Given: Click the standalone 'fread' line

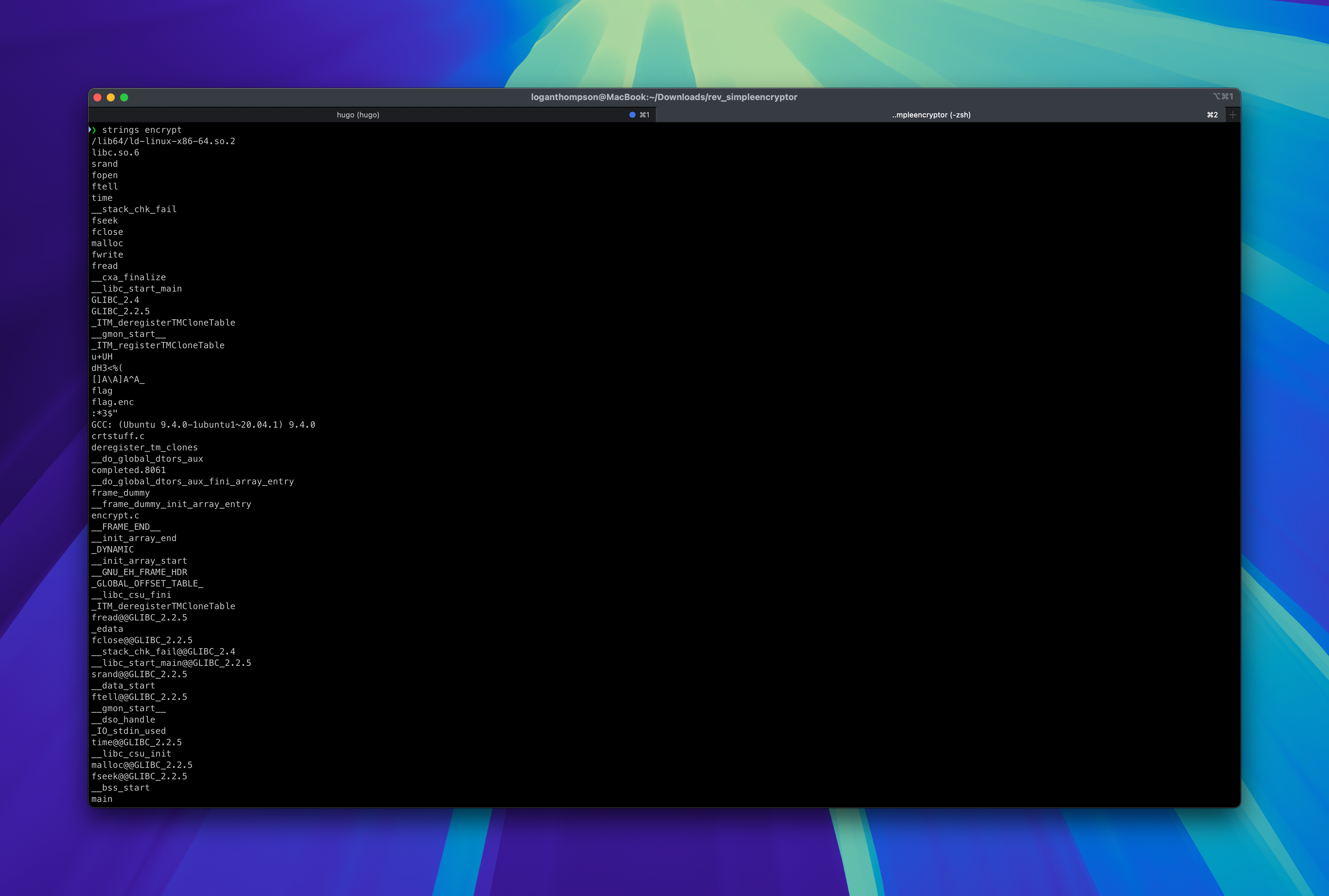Looking at the screenshot, I should (x=104, y=266).
